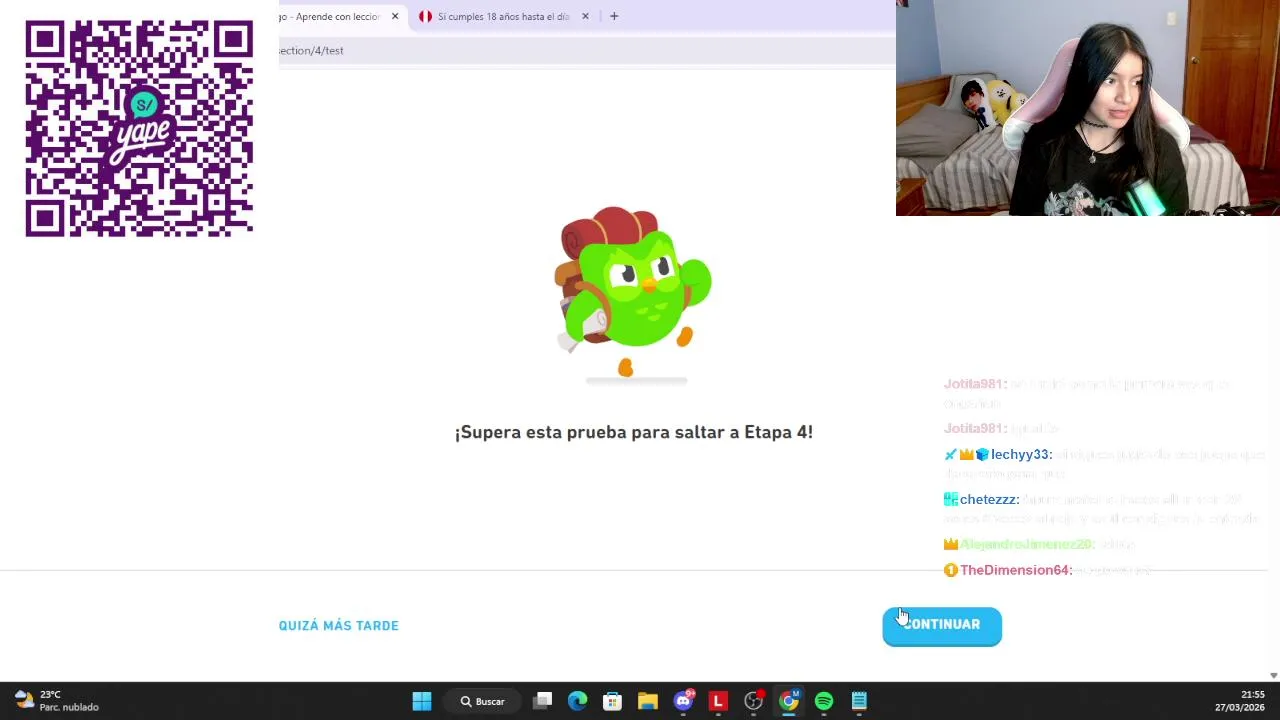Viewport: 1280px width, 720px height.
Task: Open the red L app in taskbar
Action: click(x=718, y=701)
